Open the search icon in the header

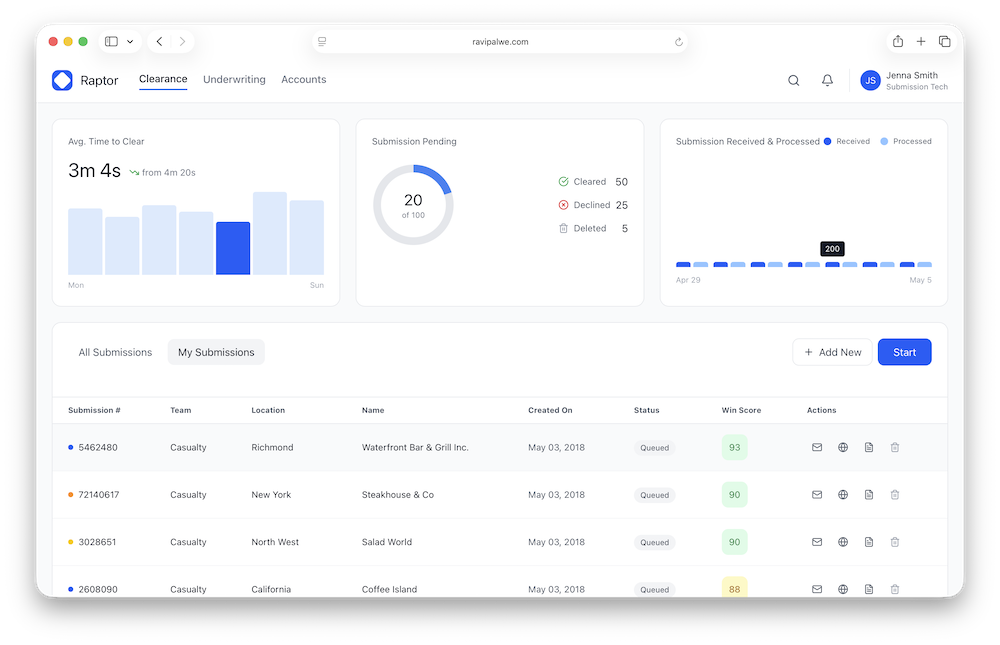[793, 80]
